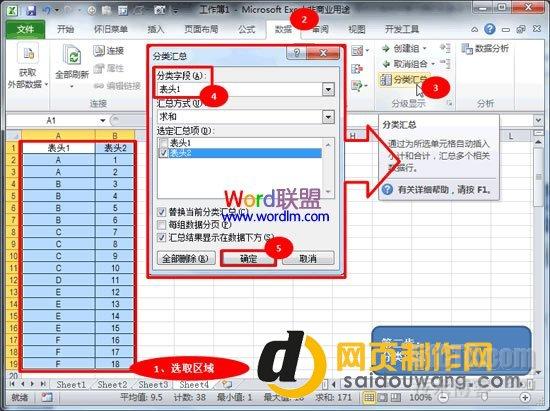Click the Undo arrow icon
The image size is (550, 411).
[x=47, y=10]
